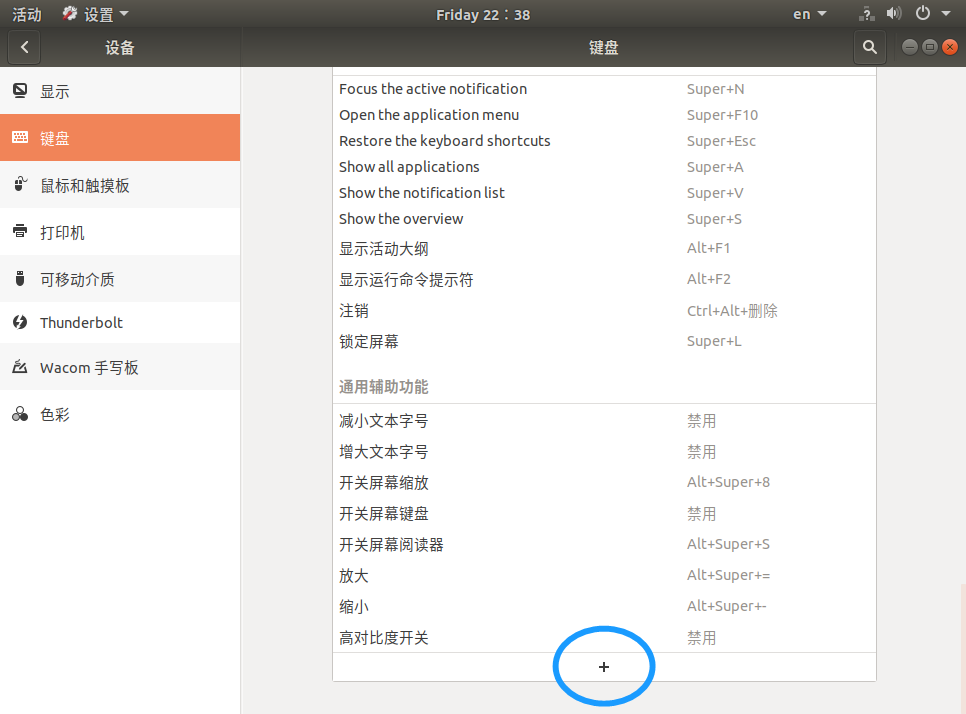The height and width of the screenshot is (714, 966).
Task: Click the Wacom tablet icon
Action: (20, 367)
